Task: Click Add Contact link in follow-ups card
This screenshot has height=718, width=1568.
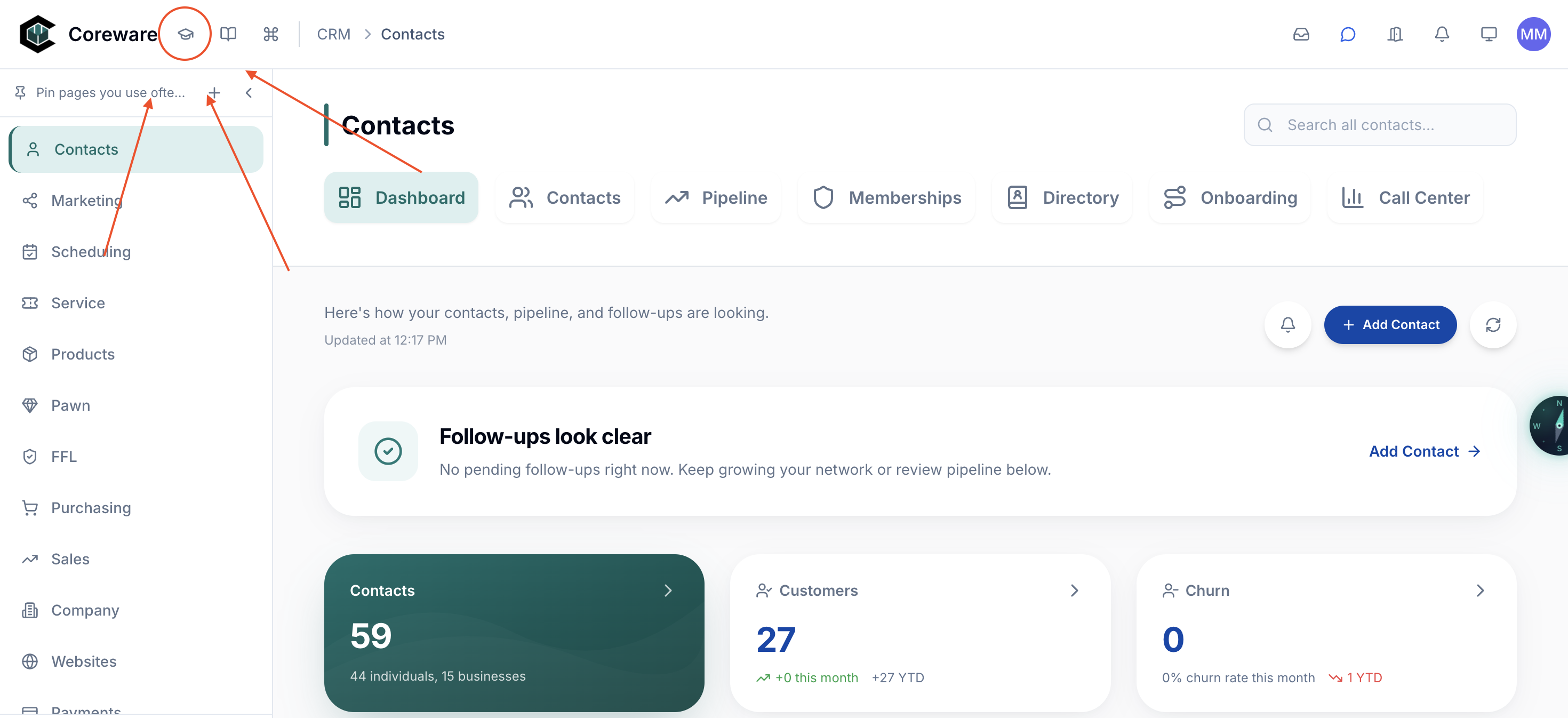Action: pyautogui.click(x=1425, y=451)
